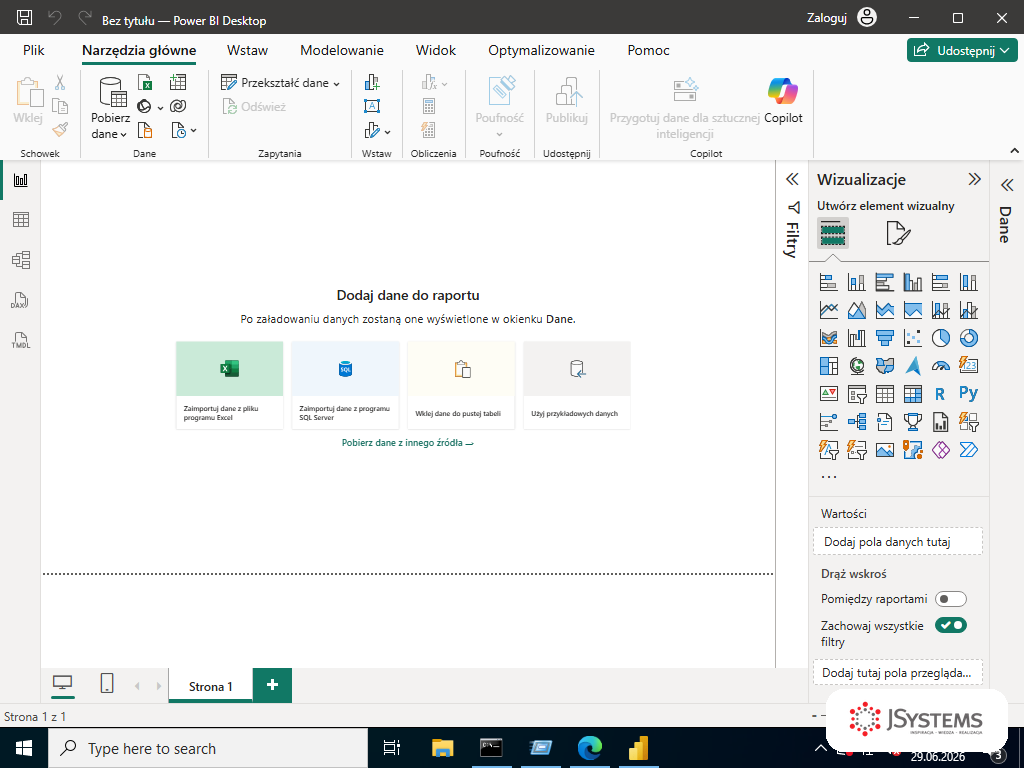Click the Zaimportuj dane z programu SQL Server card
Image resolution: width=1024 pixels, height=768 pixels.
click(345, 385)
